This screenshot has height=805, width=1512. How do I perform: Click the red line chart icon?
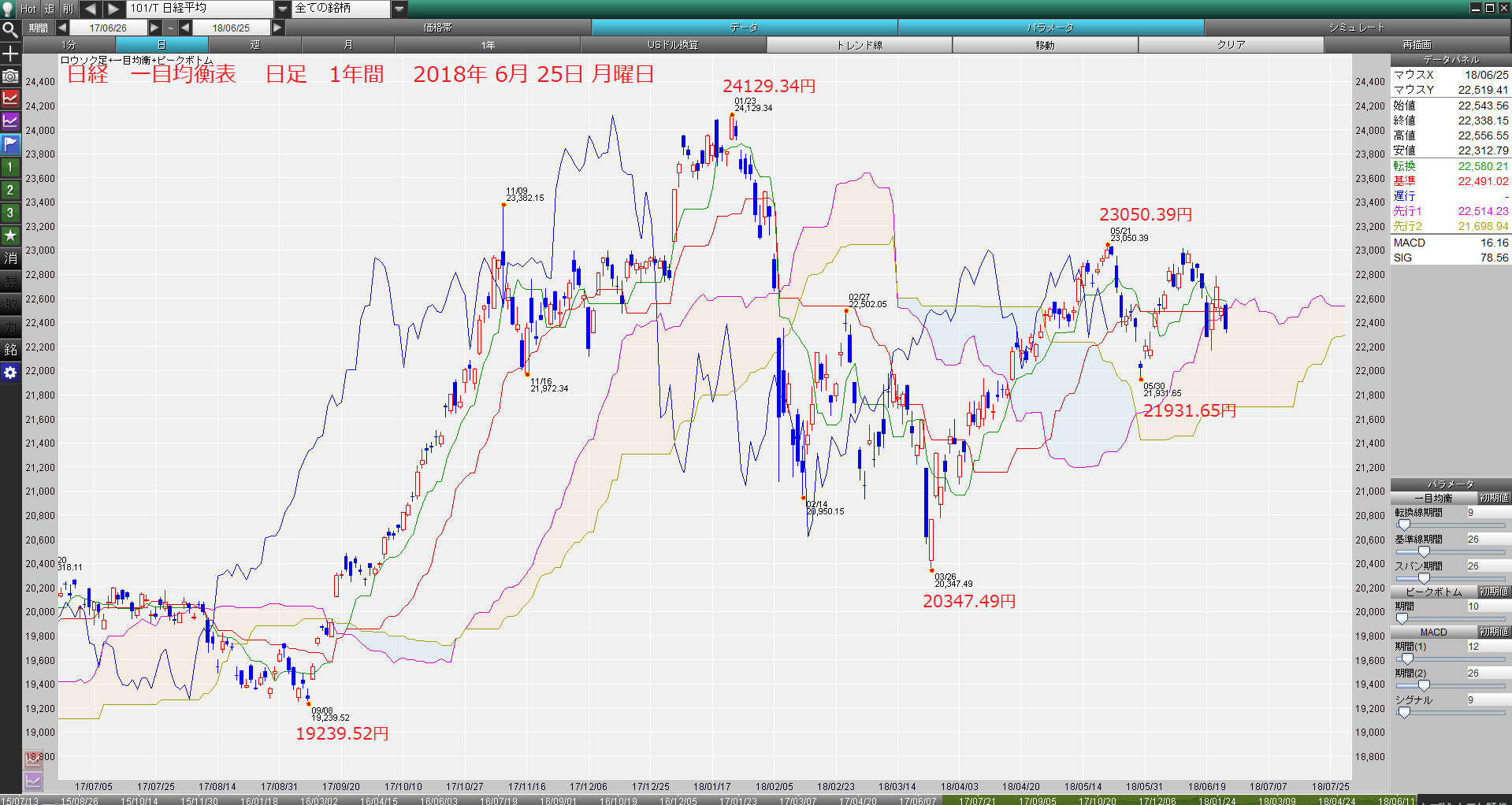10,98
